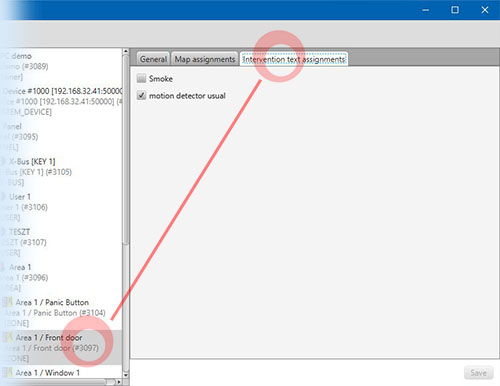Click the Save button
The image size is (500, 386).
tap(478, 373)
